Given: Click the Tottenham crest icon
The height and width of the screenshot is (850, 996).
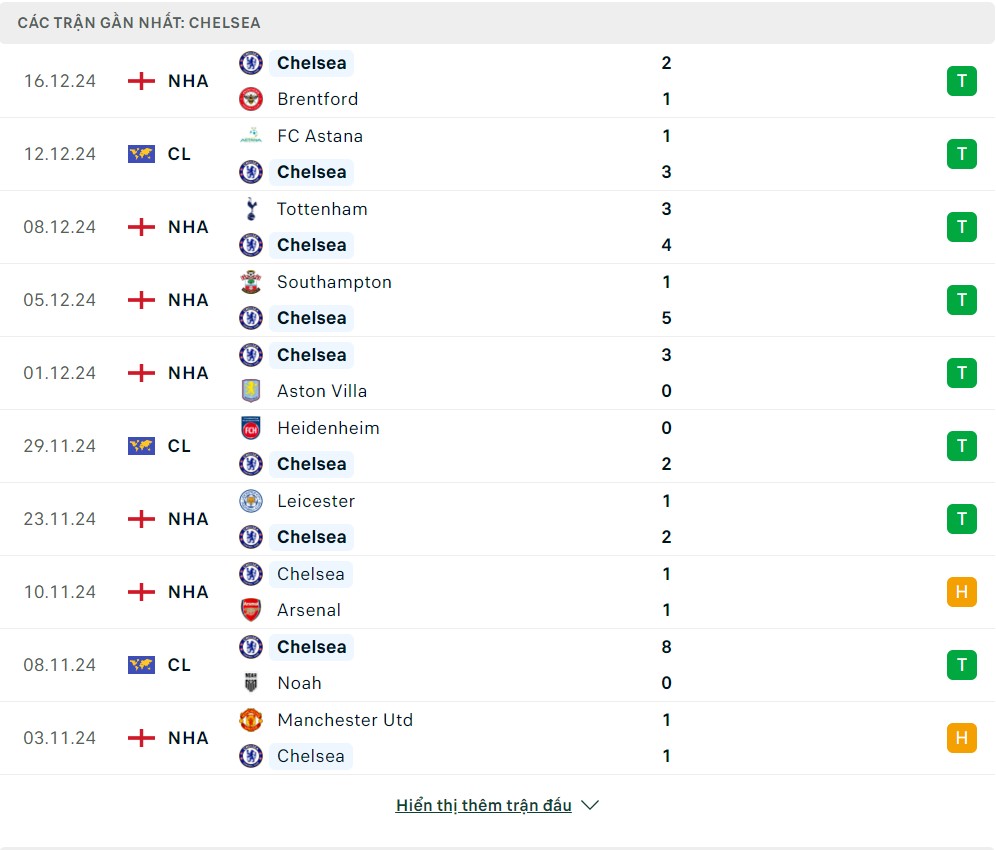Looking at the screenshot, I should pyautogui.click(x=250, y=209).
